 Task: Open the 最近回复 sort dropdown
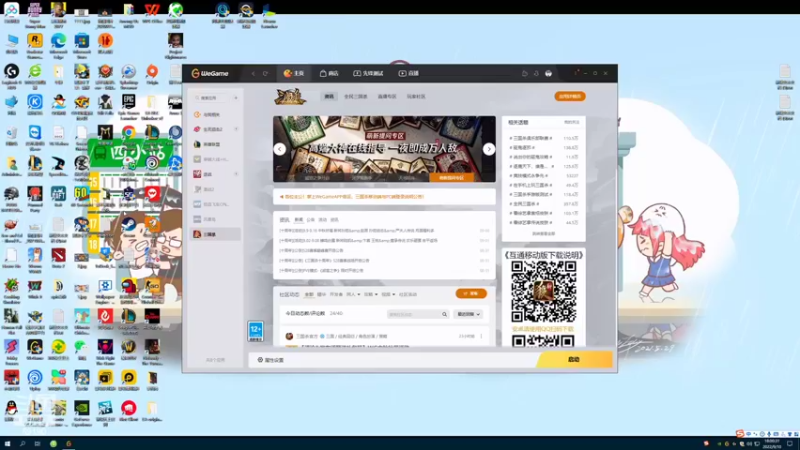[468, 314]
